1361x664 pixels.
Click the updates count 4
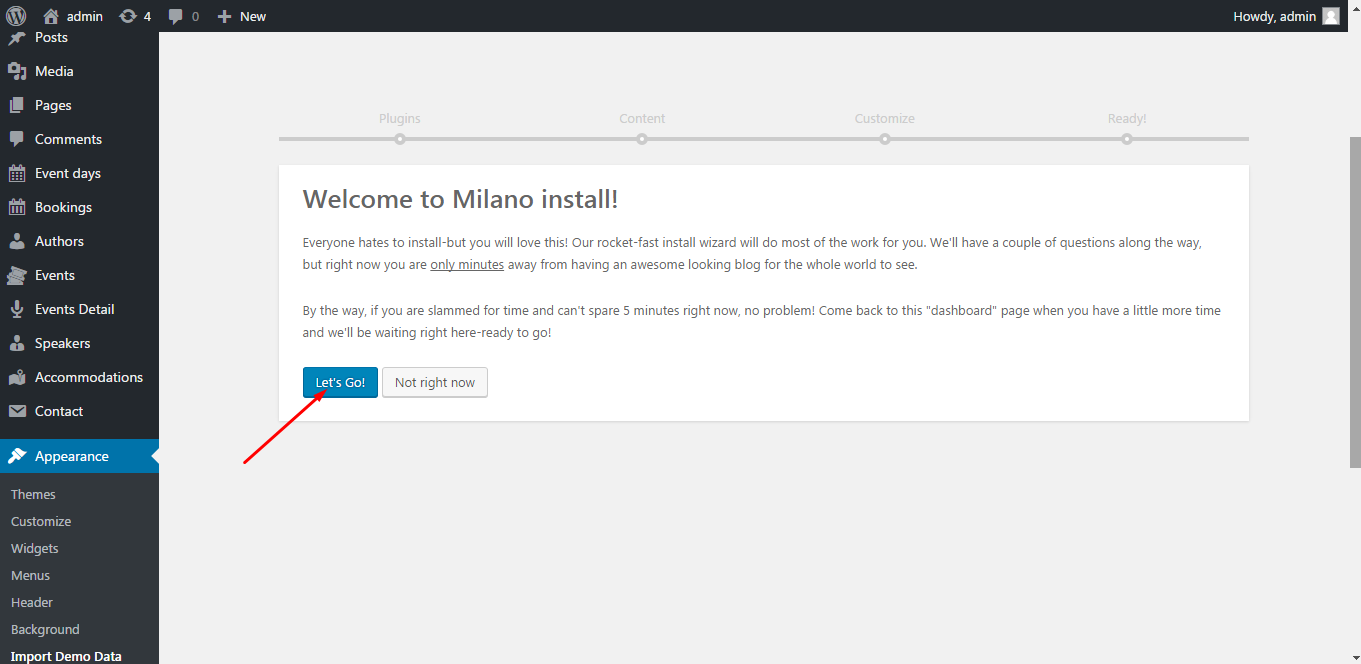pos(147,16)
